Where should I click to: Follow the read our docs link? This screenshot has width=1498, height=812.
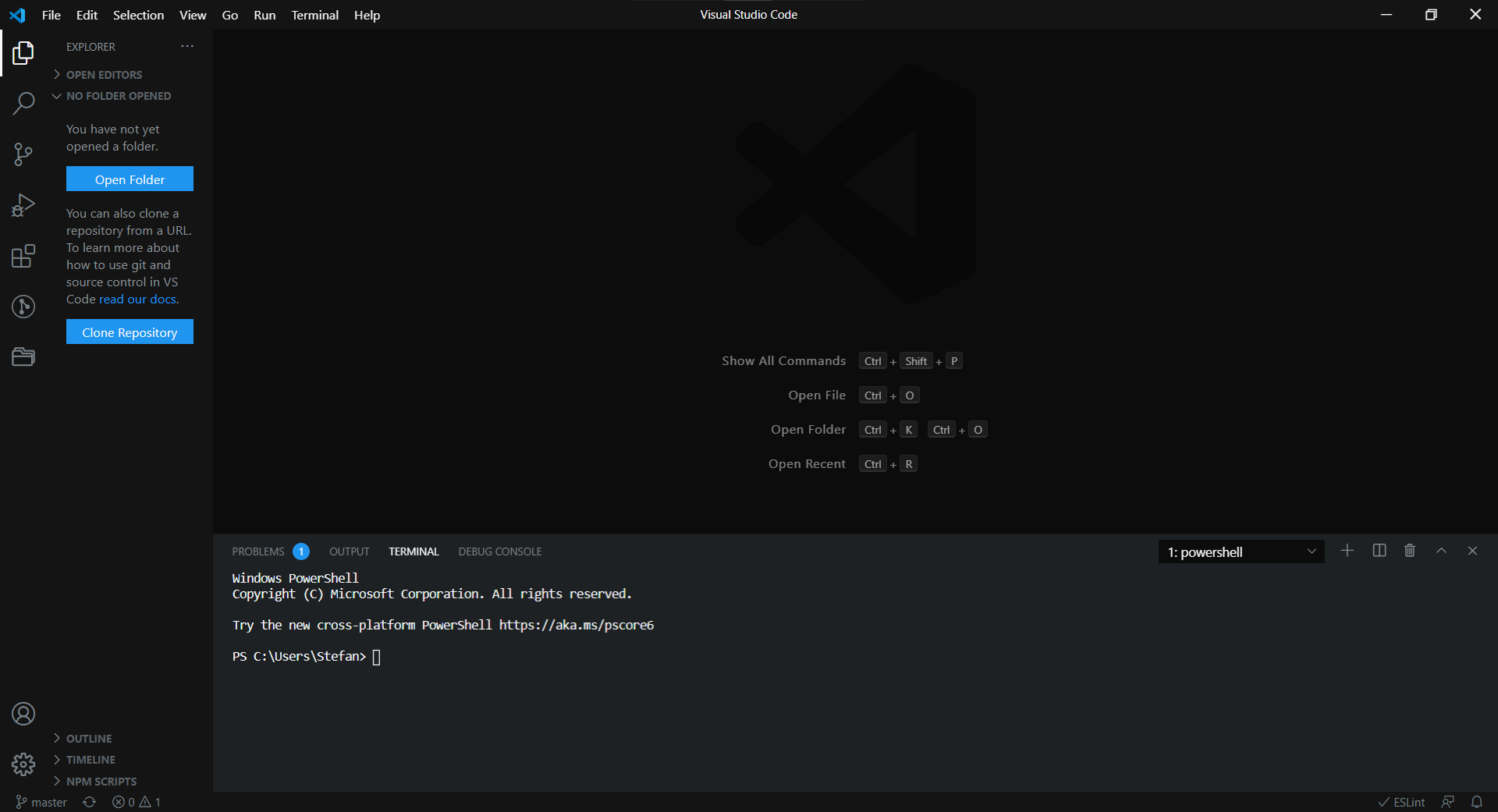click(x=138, y=300)
